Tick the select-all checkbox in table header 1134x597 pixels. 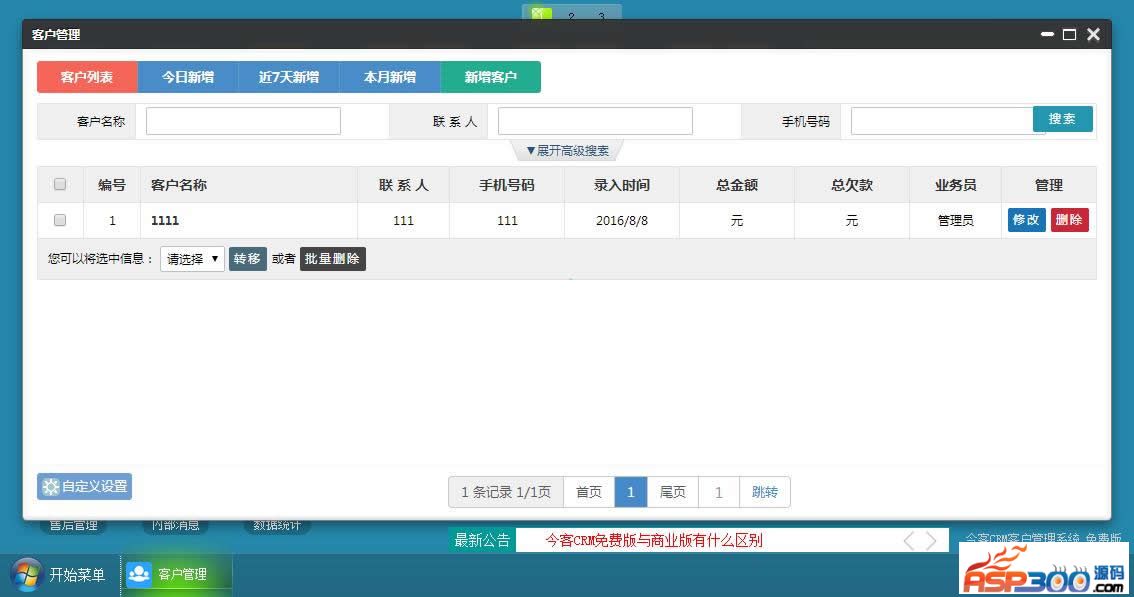tap(60, 184)
